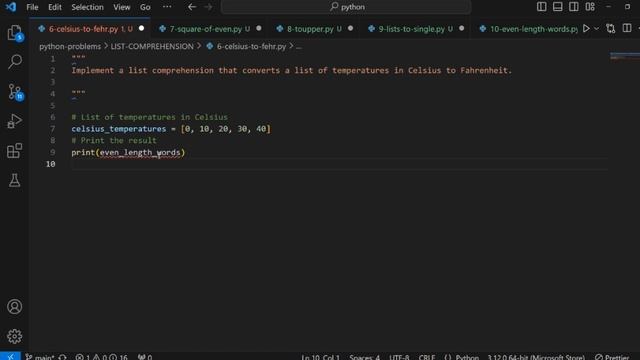
Task: Open the Testing flask view
Action: click(15, 180)
